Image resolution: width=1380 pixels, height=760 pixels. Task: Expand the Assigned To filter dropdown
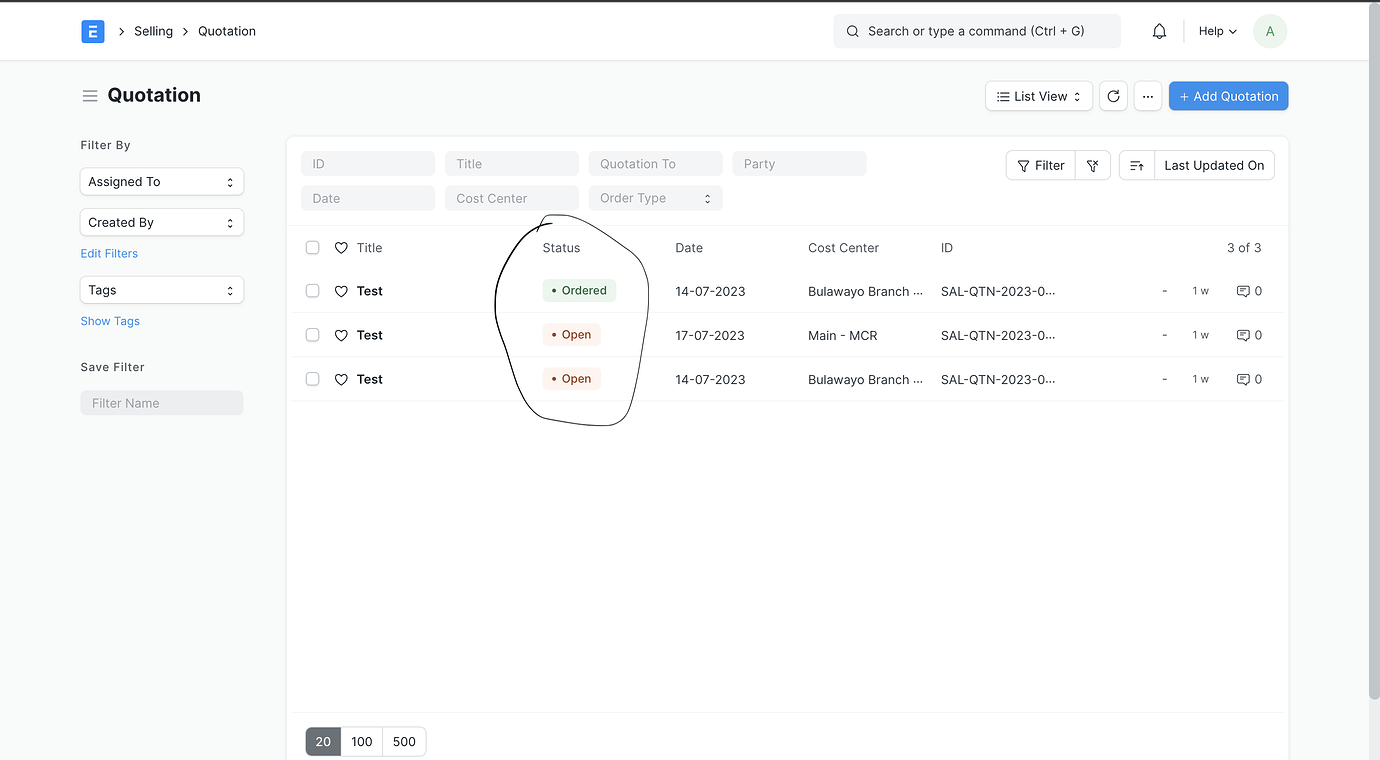point(161,181)
